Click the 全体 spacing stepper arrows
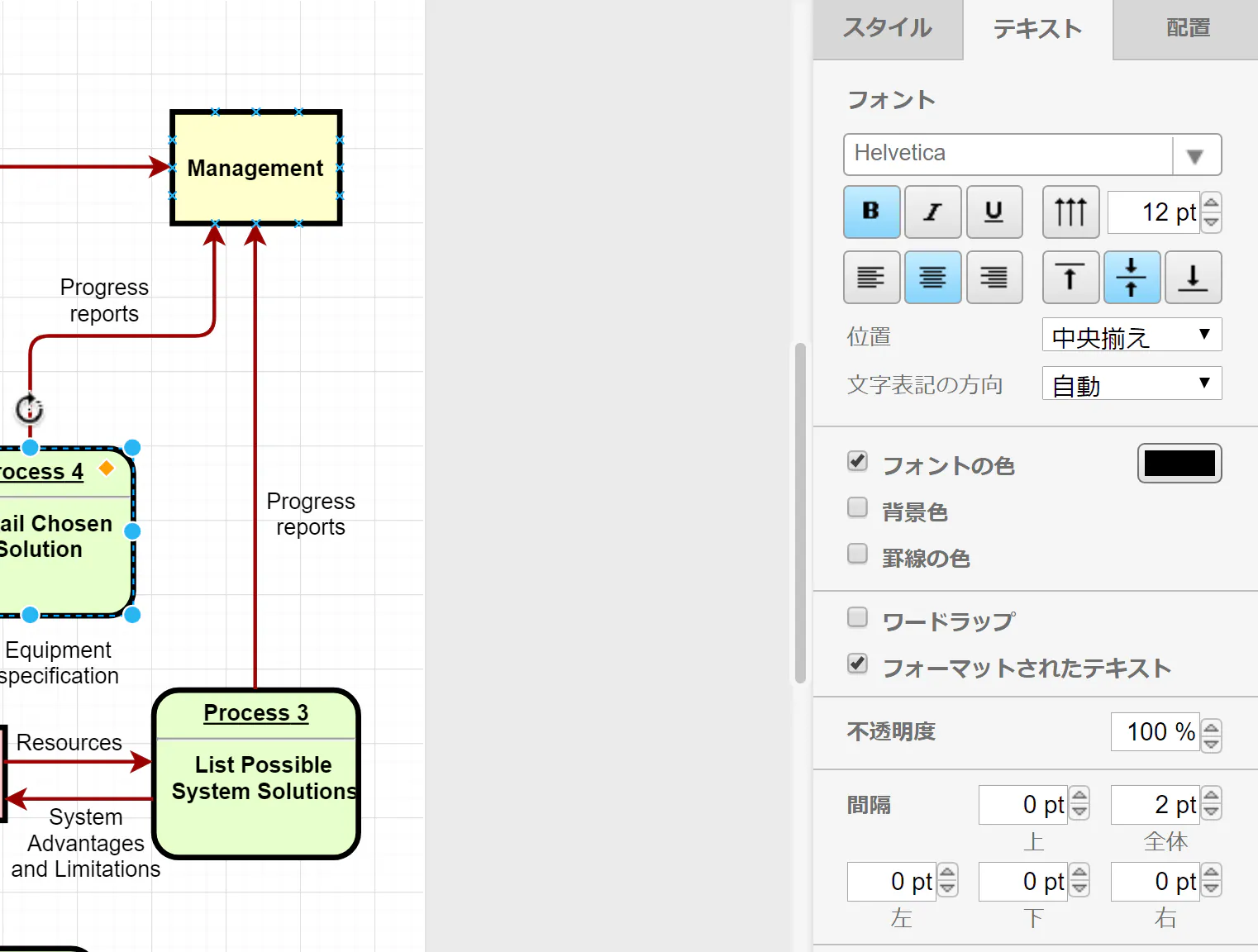Screen dimensions: 1258x952 1211,803
